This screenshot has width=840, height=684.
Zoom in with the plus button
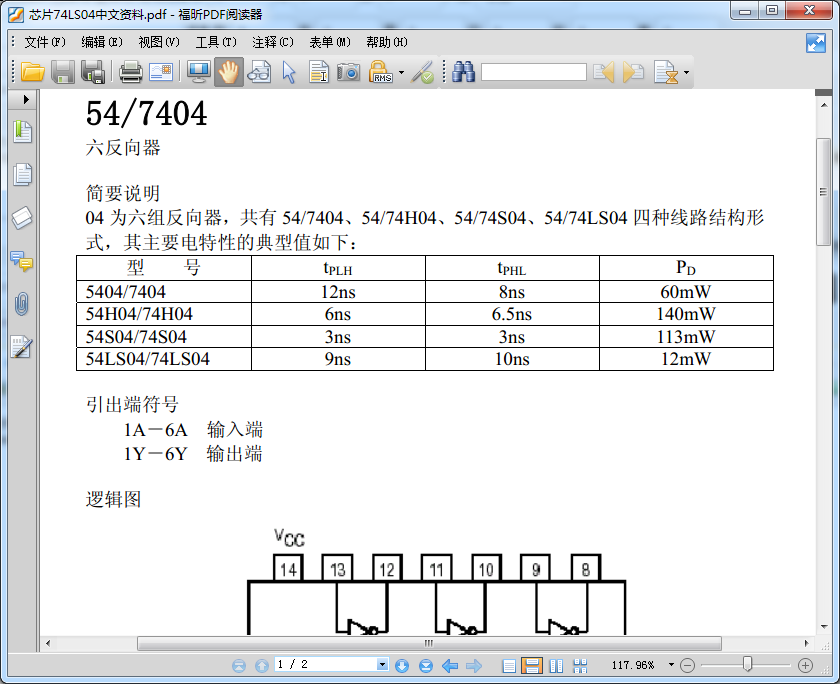(x=805, y=666)
